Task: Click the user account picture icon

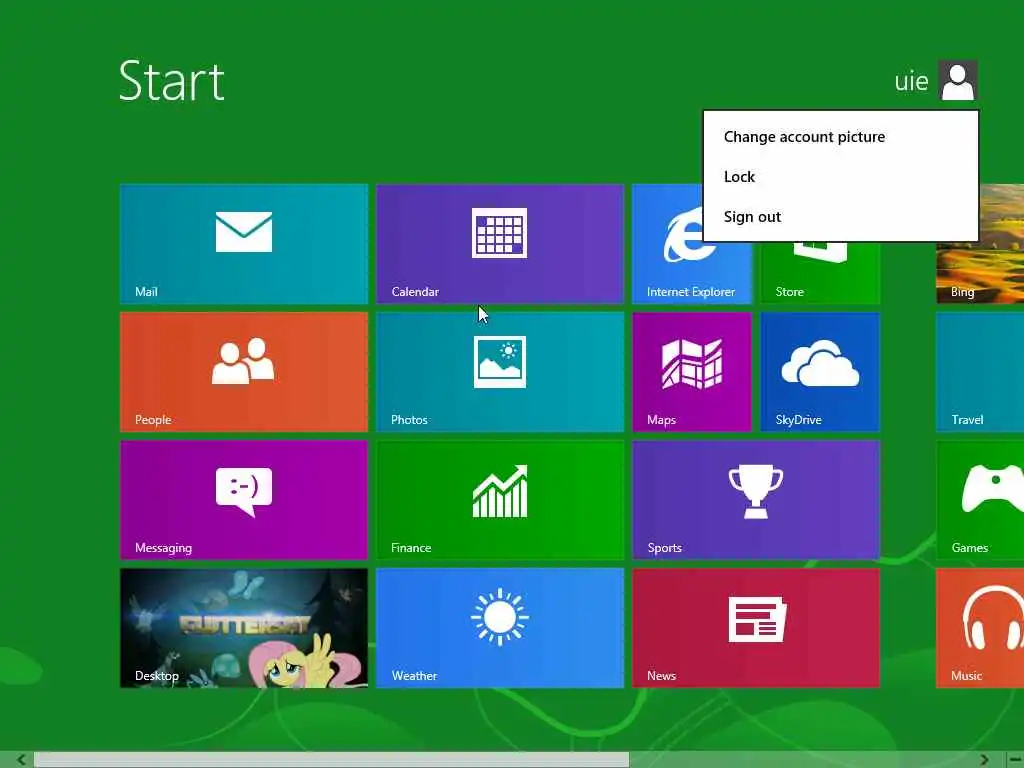Action: 957,80
